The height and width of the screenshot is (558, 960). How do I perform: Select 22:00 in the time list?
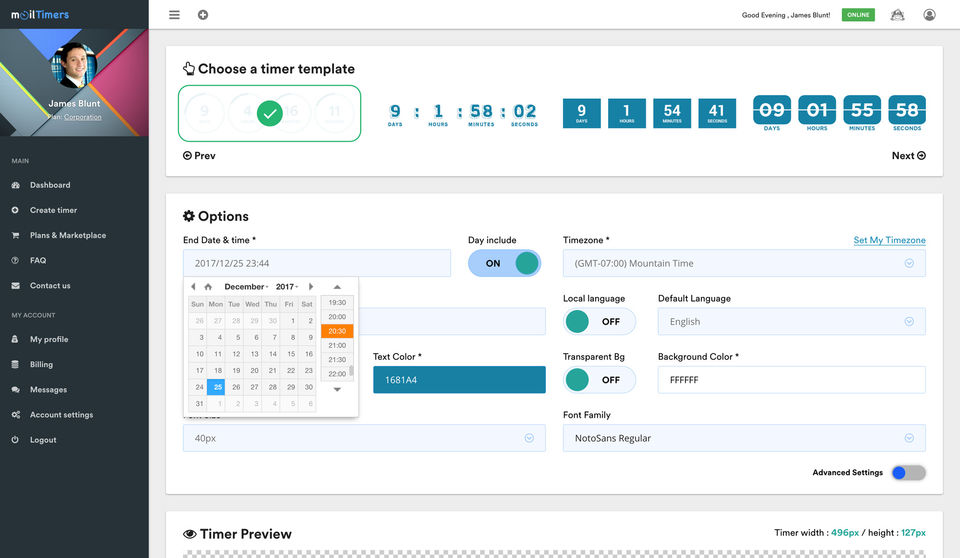point(337,374)
